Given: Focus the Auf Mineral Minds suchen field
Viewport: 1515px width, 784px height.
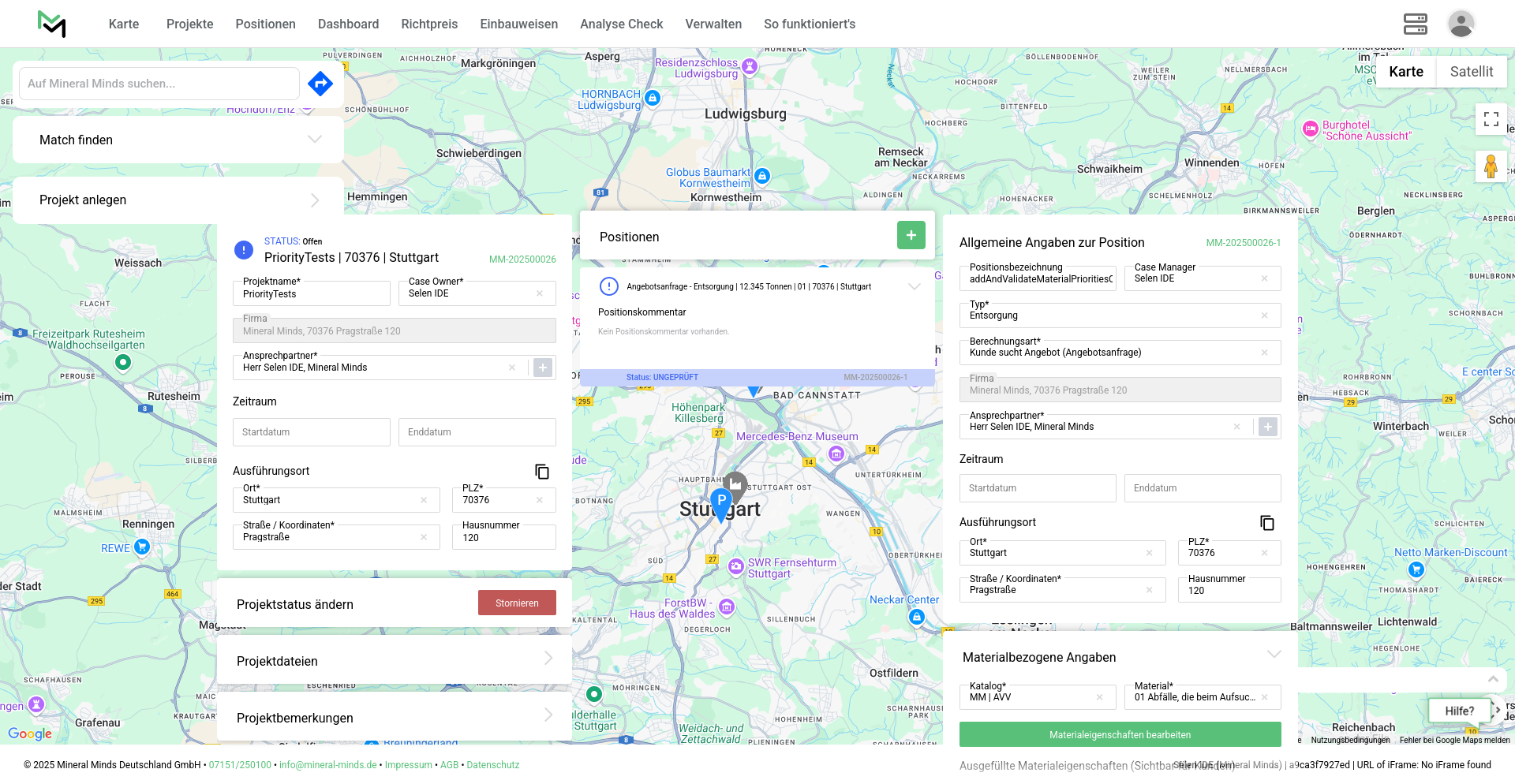Looking at the screenshot, I should (x=159, y=84).
